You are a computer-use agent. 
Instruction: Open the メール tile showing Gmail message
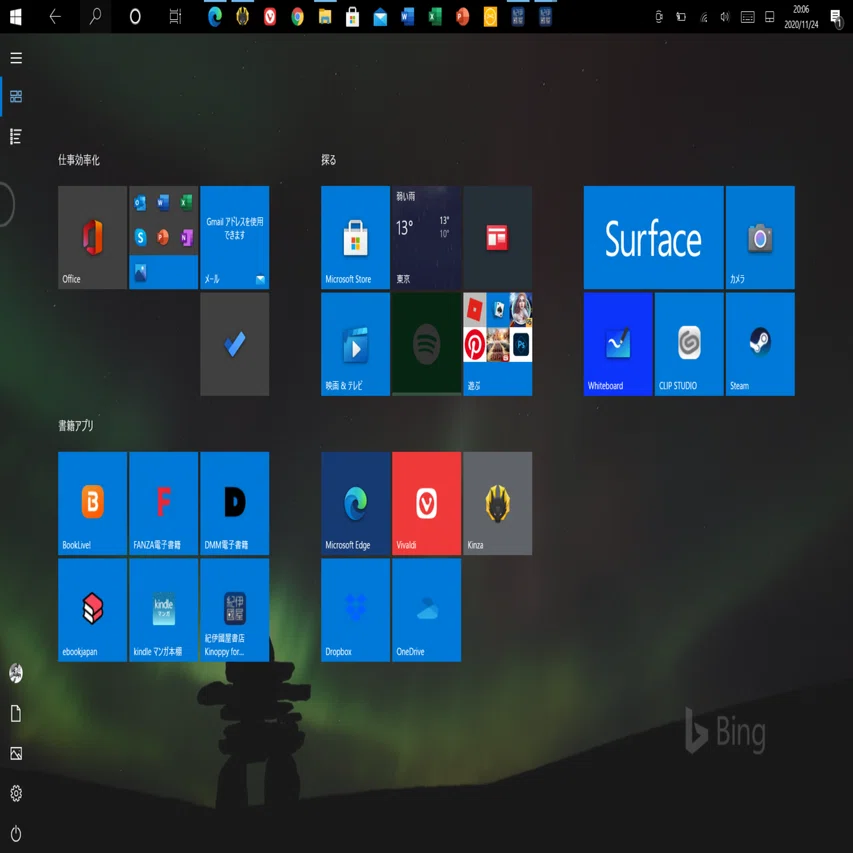(x=234, y=237)
